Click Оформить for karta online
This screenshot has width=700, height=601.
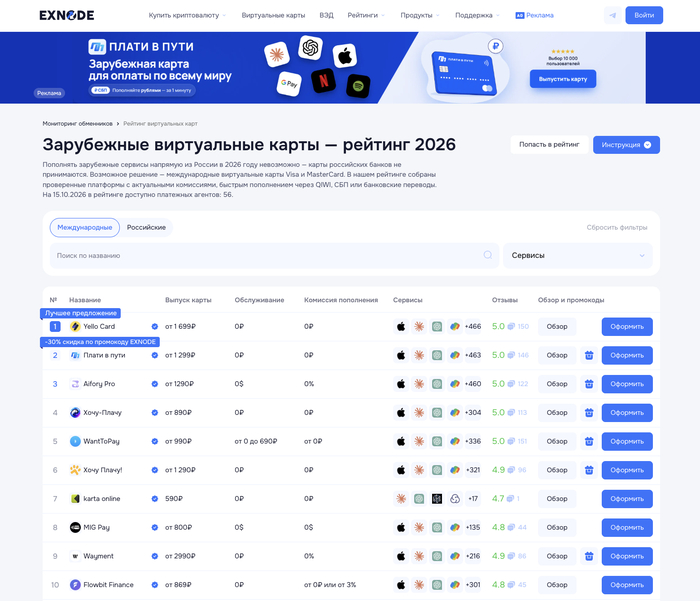627,499
